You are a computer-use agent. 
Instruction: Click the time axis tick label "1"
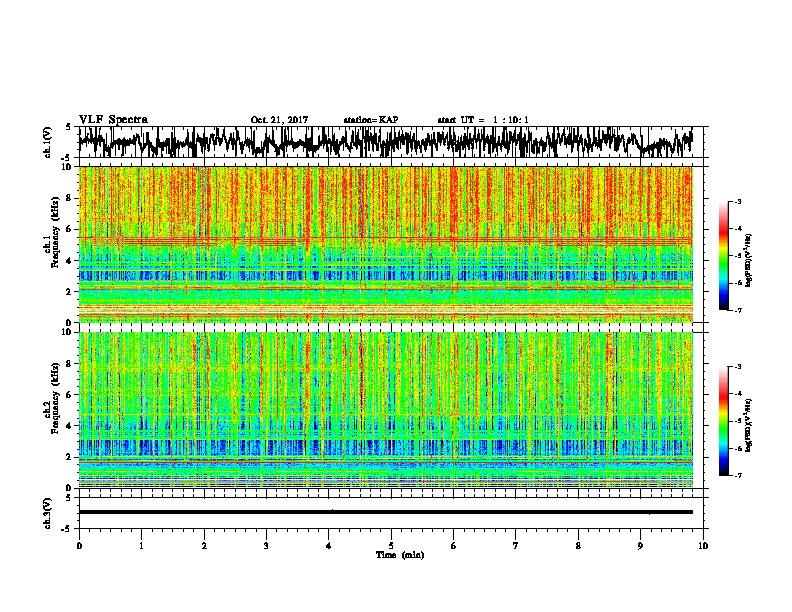[x=141, y=545]
